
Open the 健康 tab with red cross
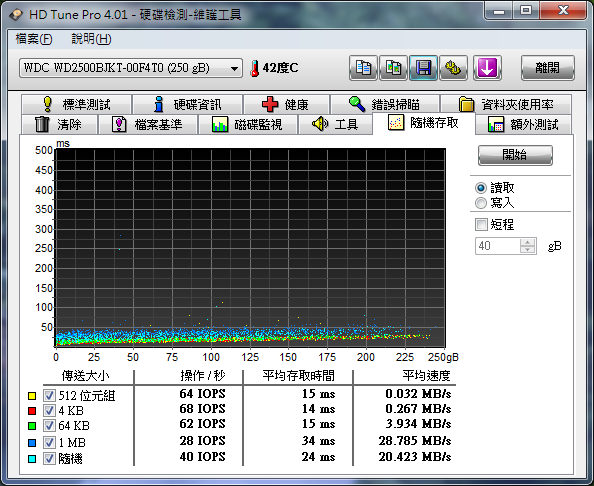pyautogui.click(x=286, y=104)
